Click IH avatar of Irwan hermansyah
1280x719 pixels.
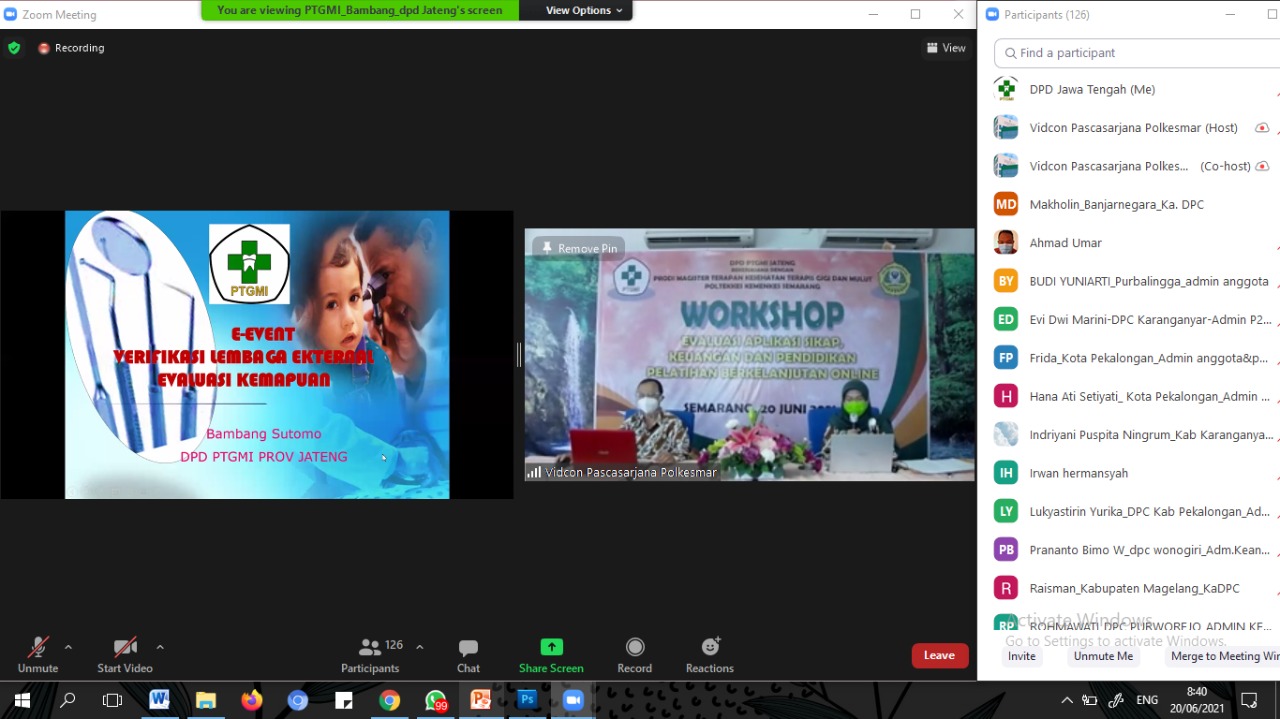[x=1006, y=473]
